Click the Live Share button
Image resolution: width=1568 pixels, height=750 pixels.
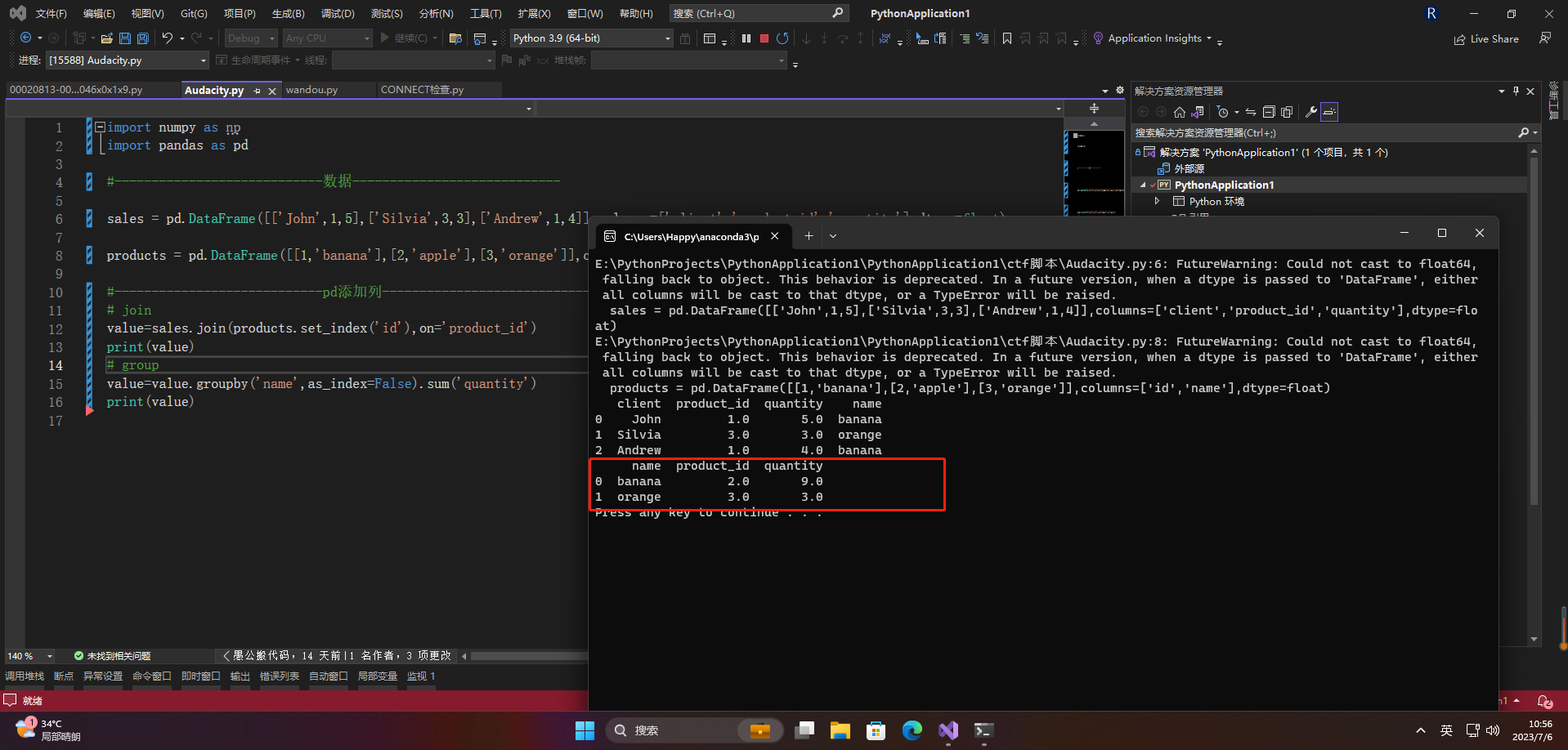1486,39
